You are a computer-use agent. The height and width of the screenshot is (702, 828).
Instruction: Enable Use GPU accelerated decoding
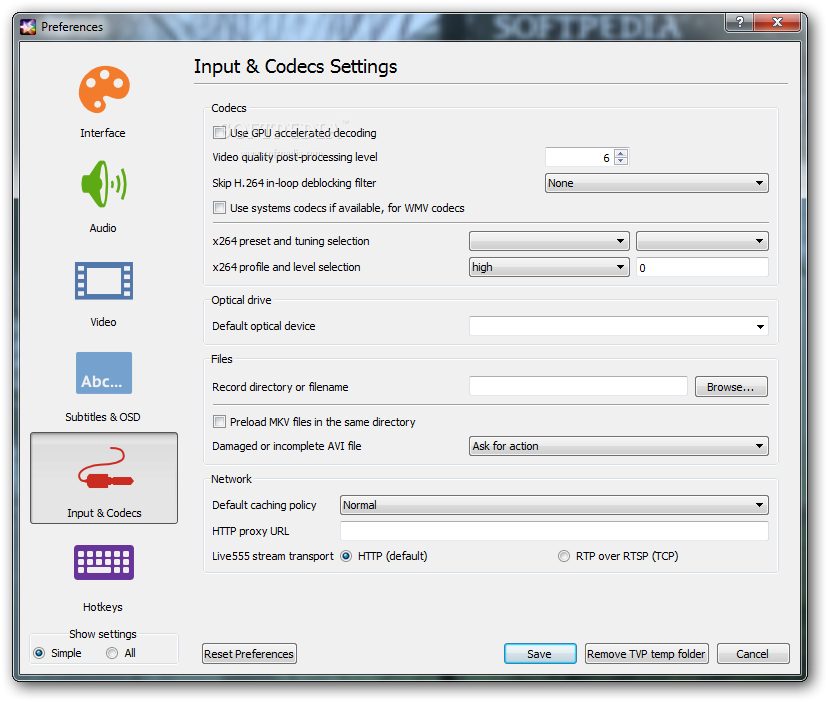(x=219, y=133)
